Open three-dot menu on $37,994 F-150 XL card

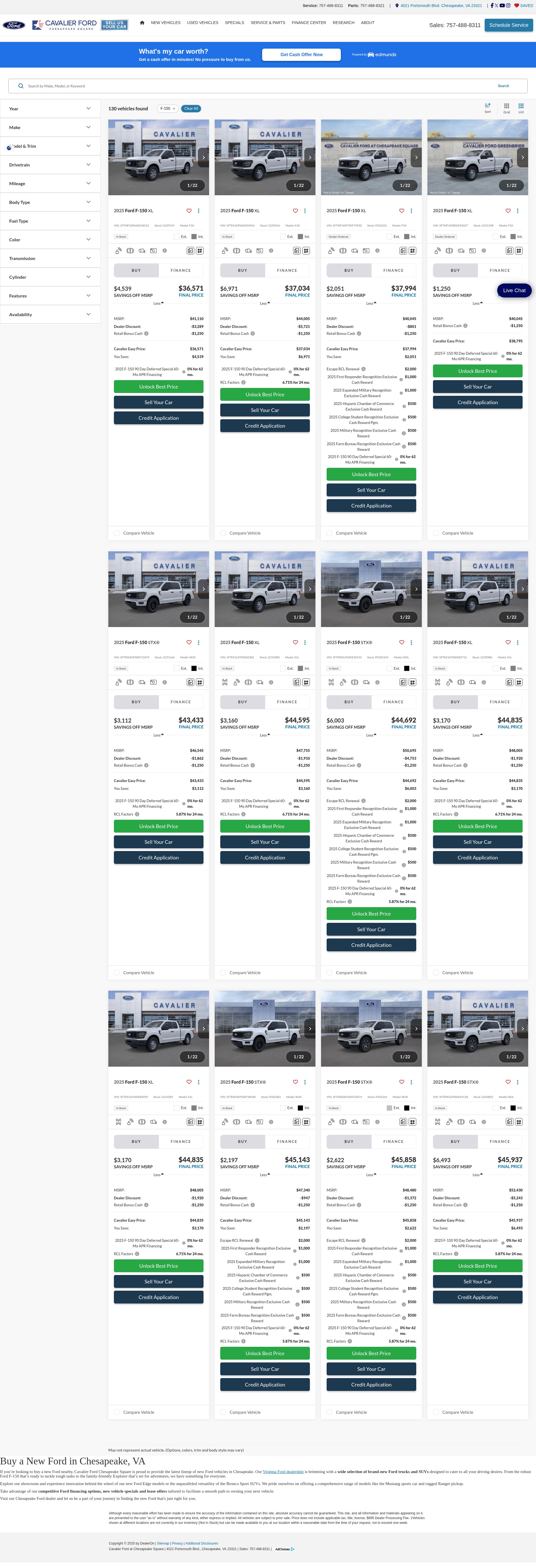point(411,211)
